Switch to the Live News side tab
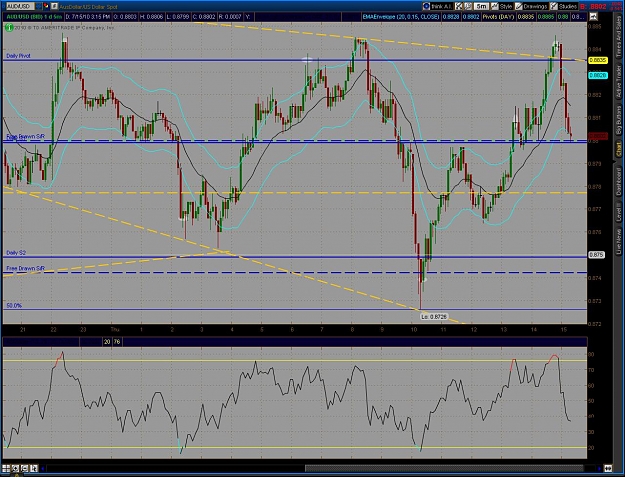625x477 pixels. (x=619, y=240)
